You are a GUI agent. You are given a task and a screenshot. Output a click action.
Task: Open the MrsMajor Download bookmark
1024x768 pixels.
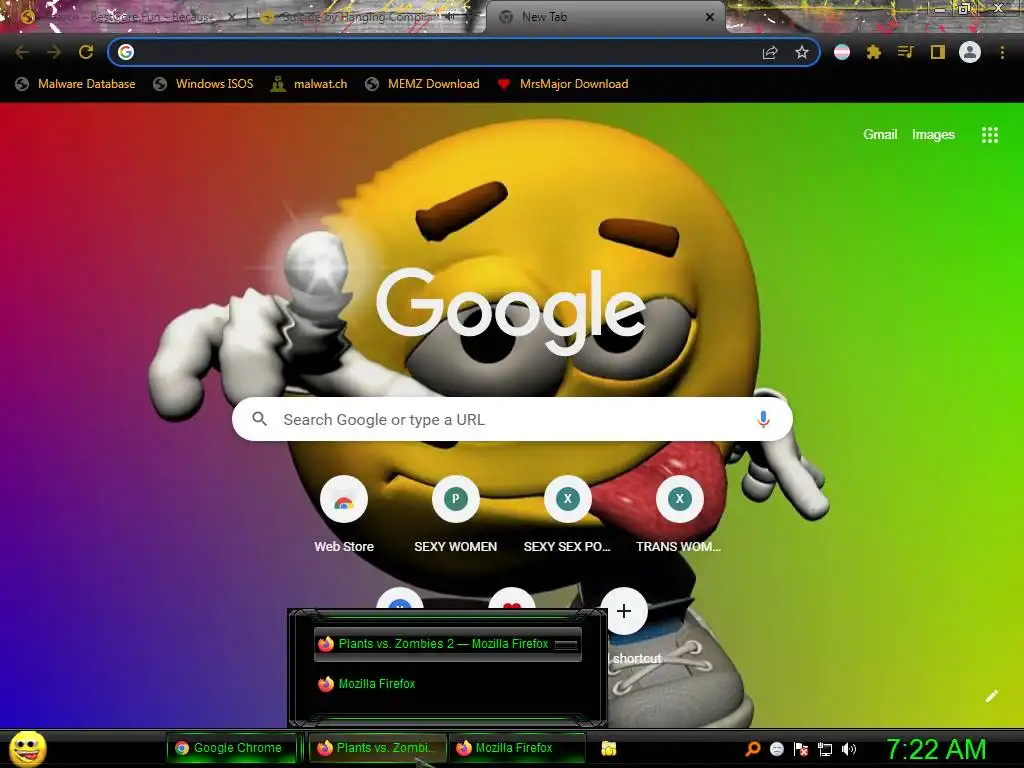[x=563, y=84]
